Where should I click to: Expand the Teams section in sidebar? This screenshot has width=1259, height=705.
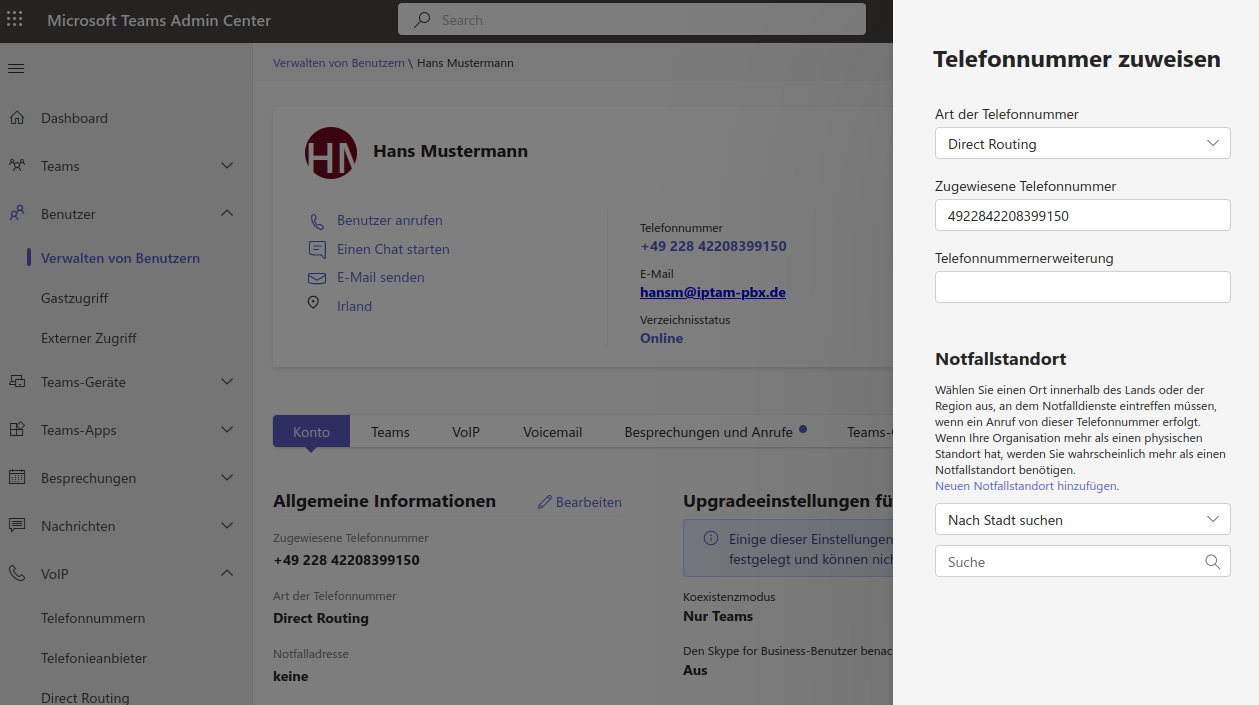tap(227, 166)
